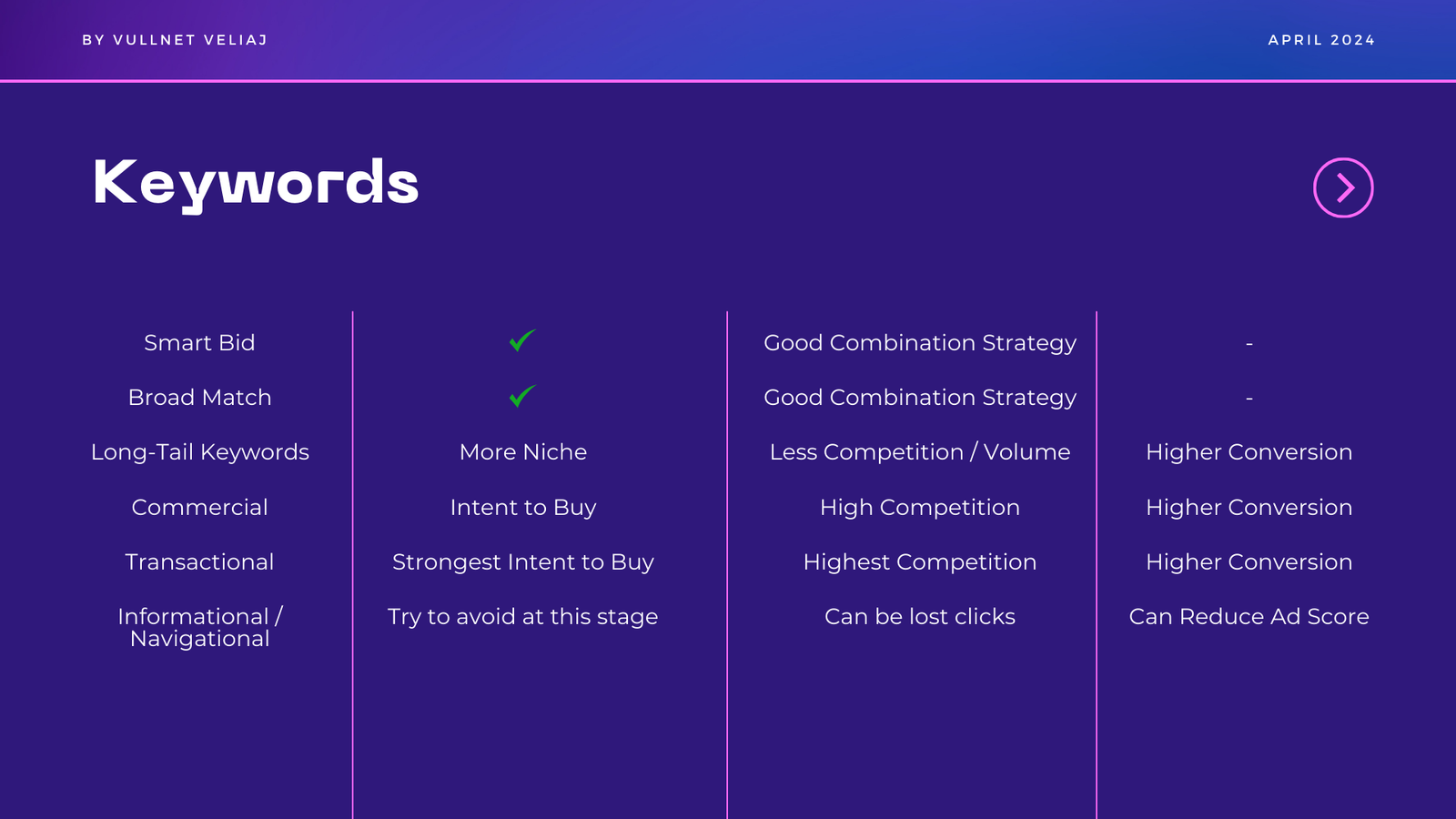
Task: Click the next arrow circle icon
Action: [x=1343, y=187]
